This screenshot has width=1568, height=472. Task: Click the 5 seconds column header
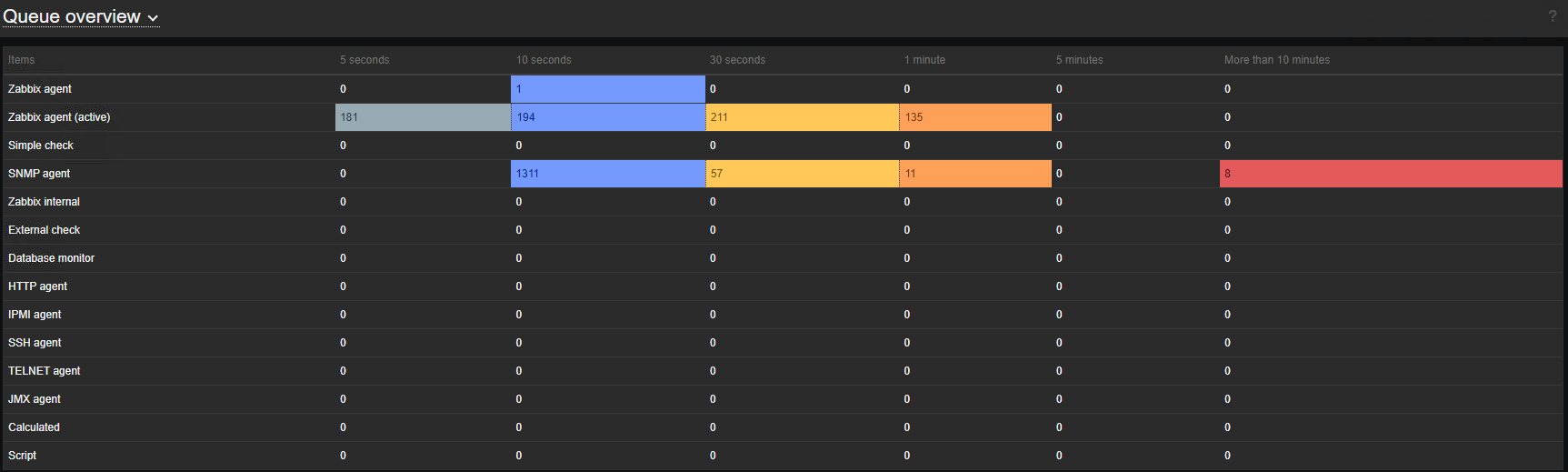(365, 60)
